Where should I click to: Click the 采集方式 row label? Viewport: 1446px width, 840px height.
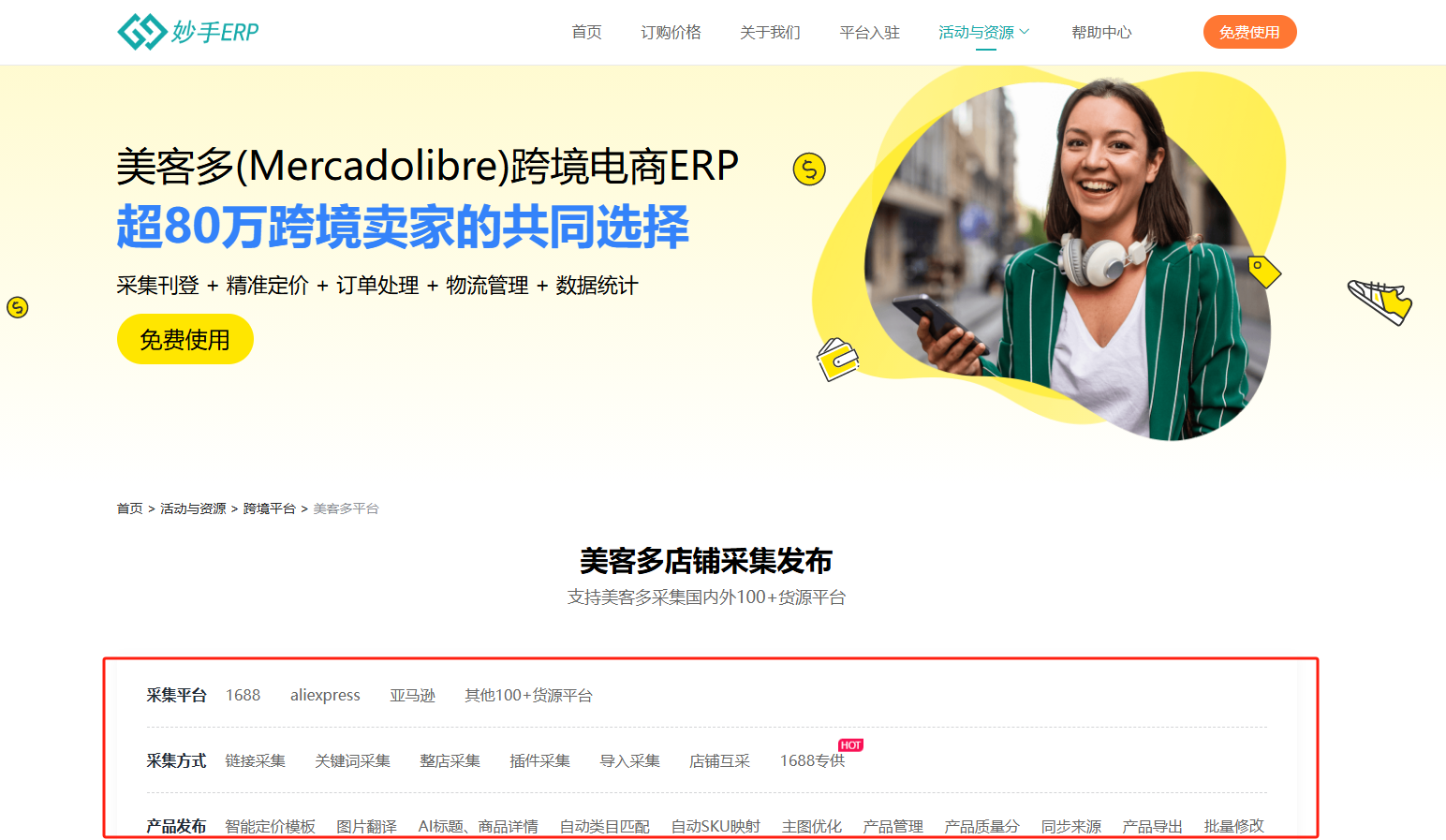pyautogui.click(x=176, y=760)
